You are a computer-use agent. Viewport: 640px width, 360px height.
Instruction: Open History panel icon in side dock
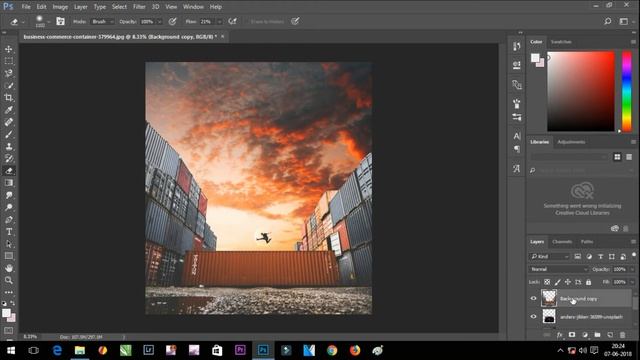click(x=517, y=46)
